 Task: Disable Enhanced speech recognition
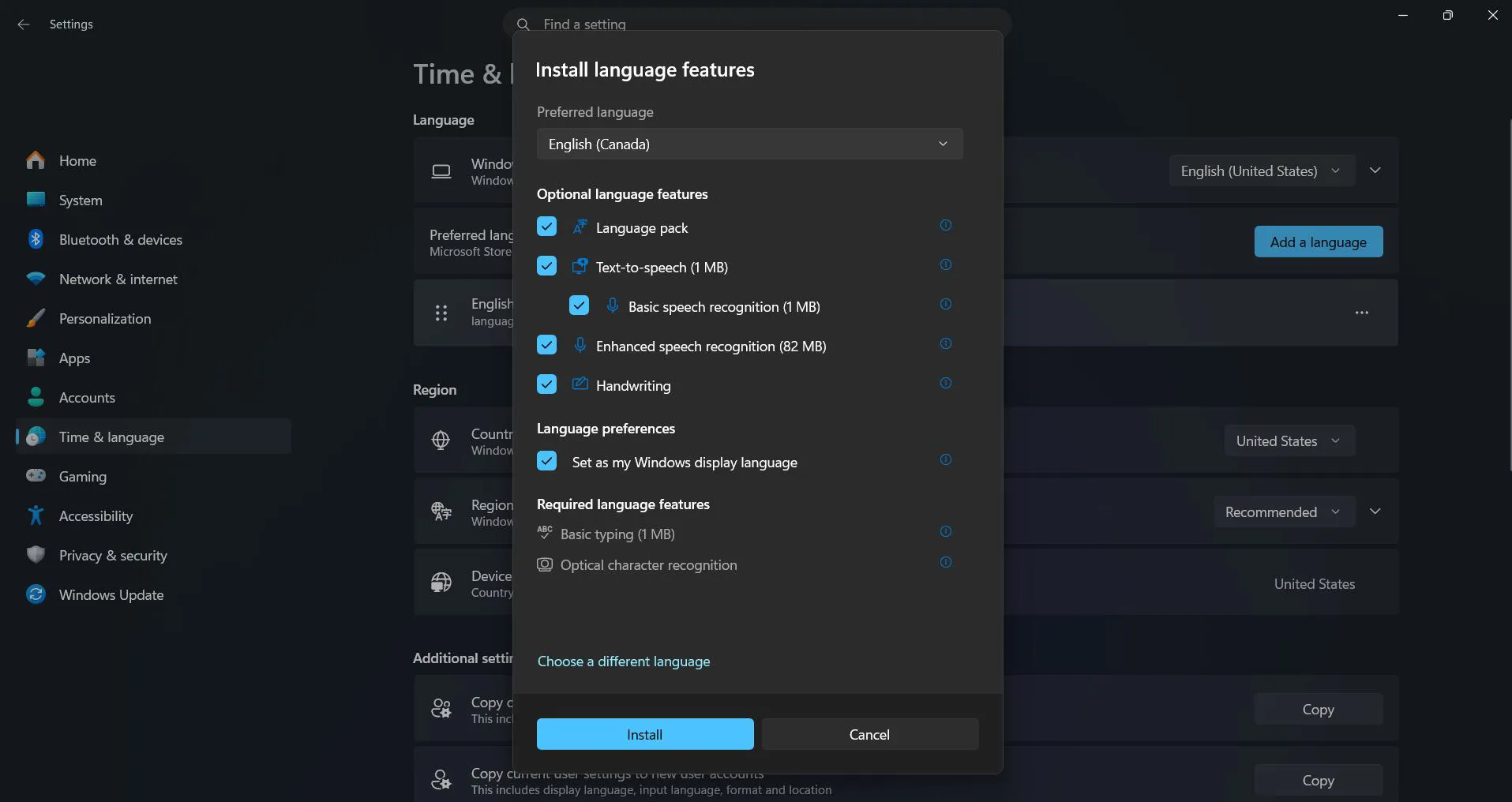[546, 345]
